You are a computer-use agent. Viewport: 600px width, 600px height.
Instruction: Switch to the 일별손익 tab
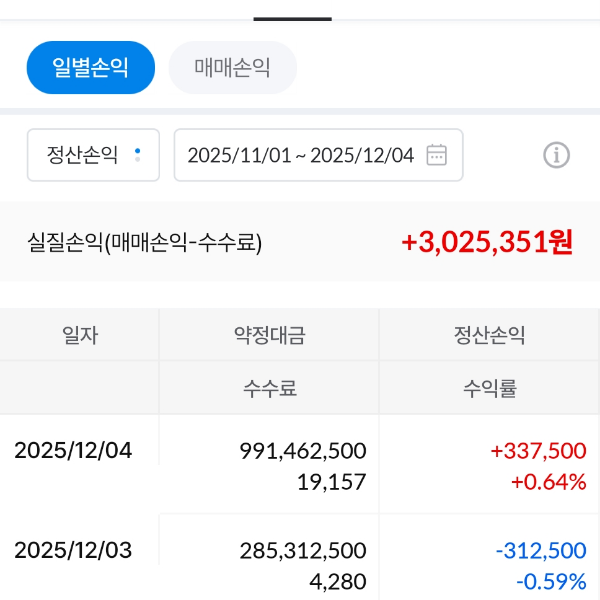[91, 68]
